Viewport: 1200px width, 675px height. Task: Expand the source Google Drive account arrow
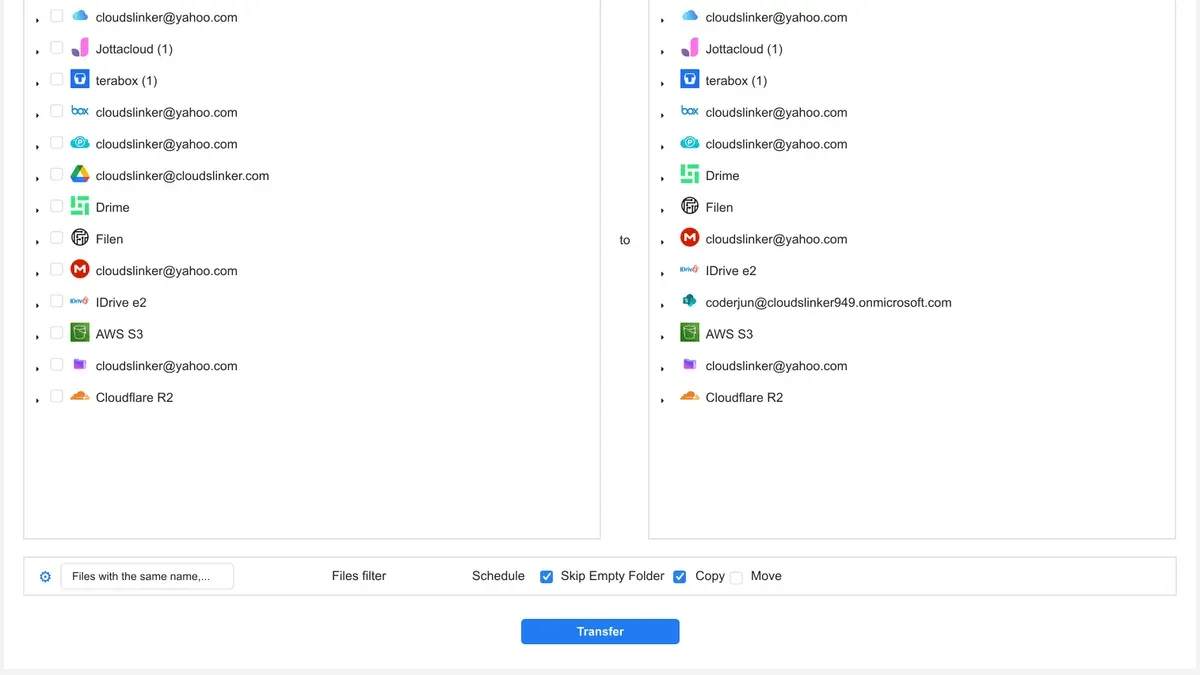(x=37, y=178)
